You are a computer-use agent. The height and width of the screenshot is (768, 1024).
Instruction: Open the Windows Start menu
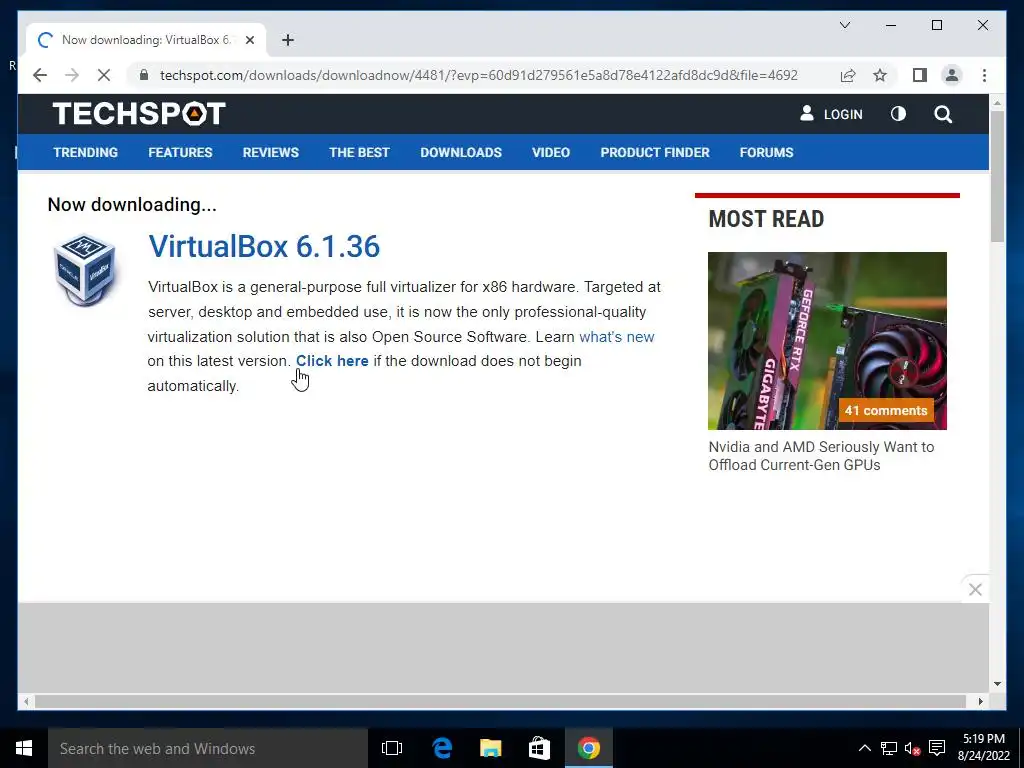[x=24, y=748]
